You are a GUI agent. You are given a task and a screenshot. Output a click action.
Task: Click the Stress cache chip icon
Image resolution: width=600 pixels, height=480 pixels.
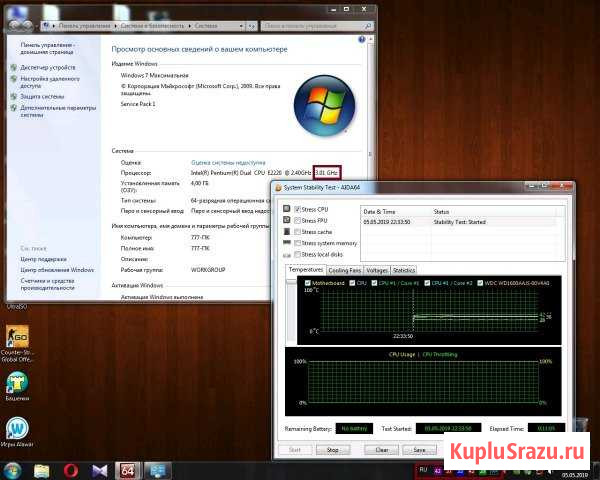click(x=287, y=231)
